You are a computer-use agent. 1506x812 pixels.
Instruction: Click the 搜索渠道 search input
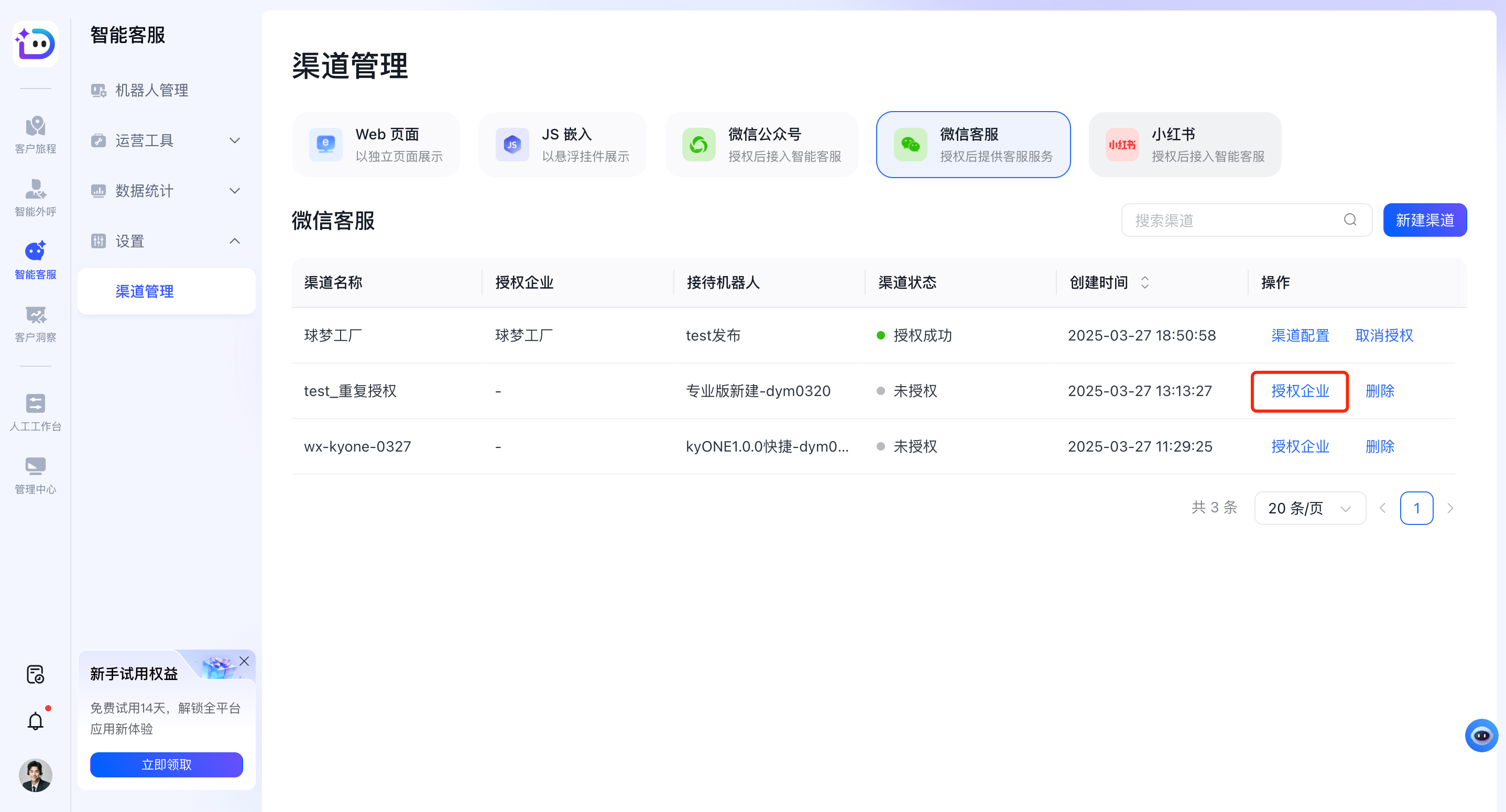[1228, 220]
